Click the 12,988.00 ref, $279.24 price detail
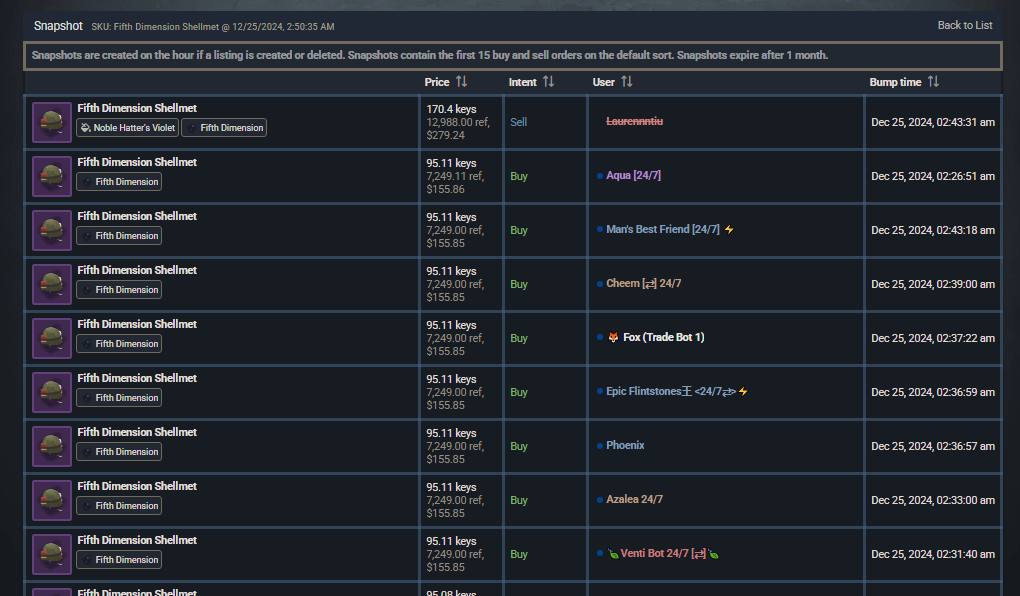This screenshot has width=1020, height=596. coord(457,129)
